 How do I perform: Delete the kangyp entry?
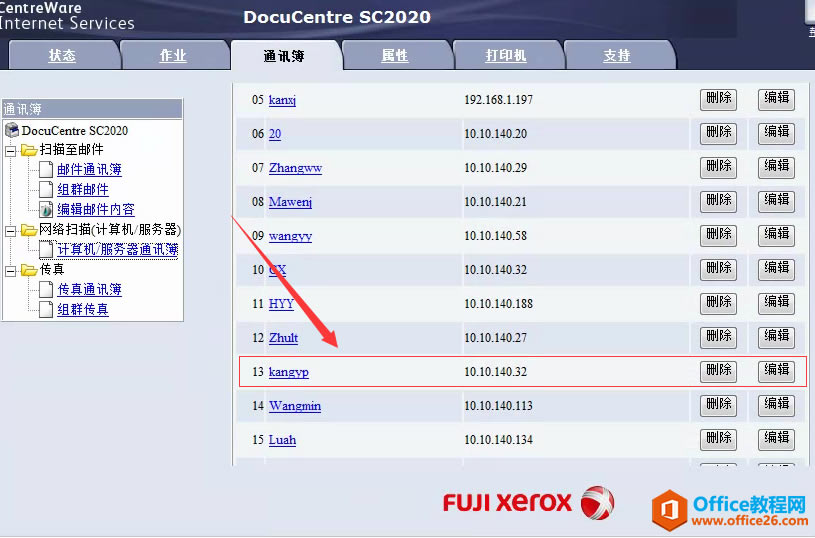[718, 372]
